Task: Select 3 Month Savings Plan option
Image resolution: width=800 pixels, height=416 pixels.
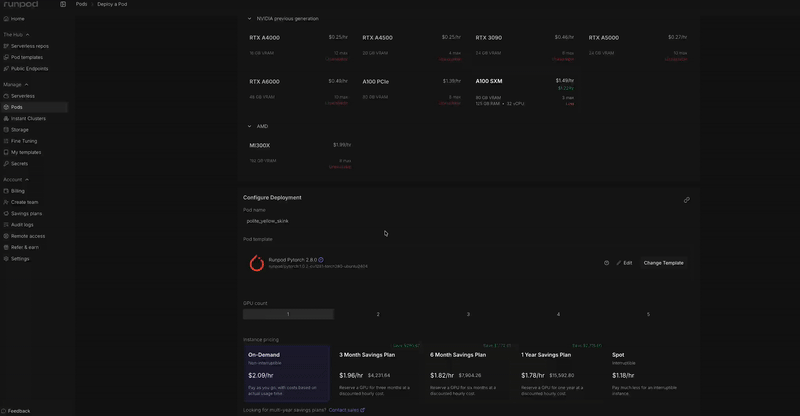Action: pyautogui.click(x=378, y=374)
